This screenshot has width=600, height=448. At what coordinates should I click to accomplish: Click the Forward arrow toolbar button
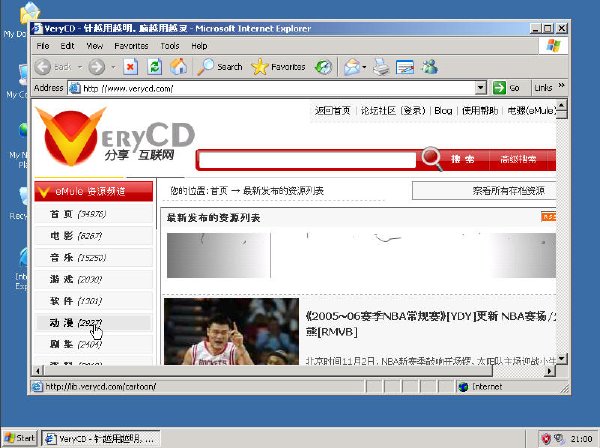pos(96,67)
